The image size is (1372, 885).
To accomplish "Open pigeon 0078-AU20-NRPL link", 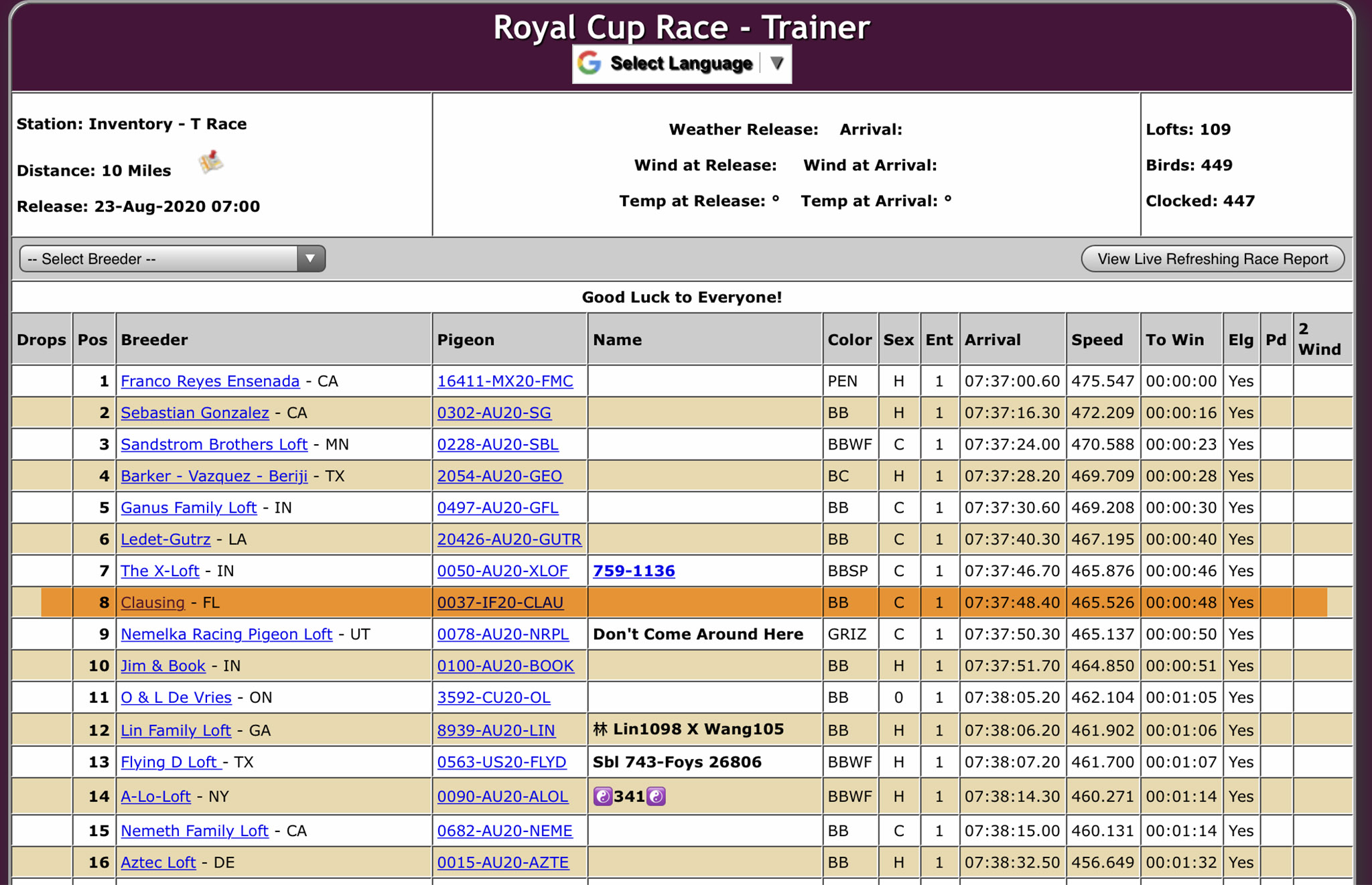I will 503,634.
